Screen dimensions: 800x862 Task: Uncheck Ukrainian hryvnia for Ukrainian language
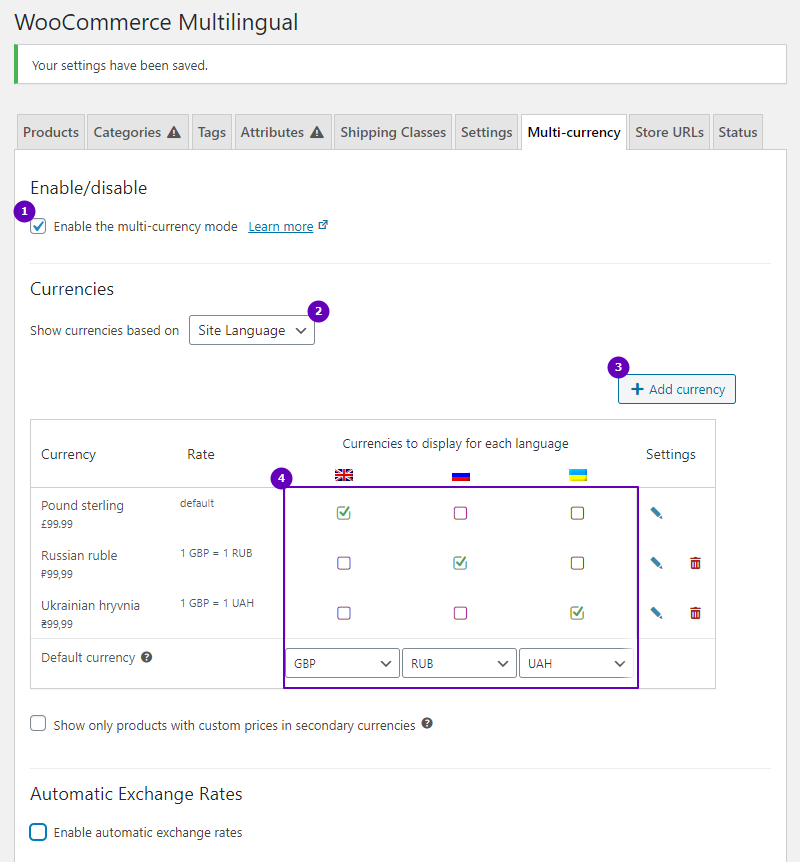click(x=577, y=613)
